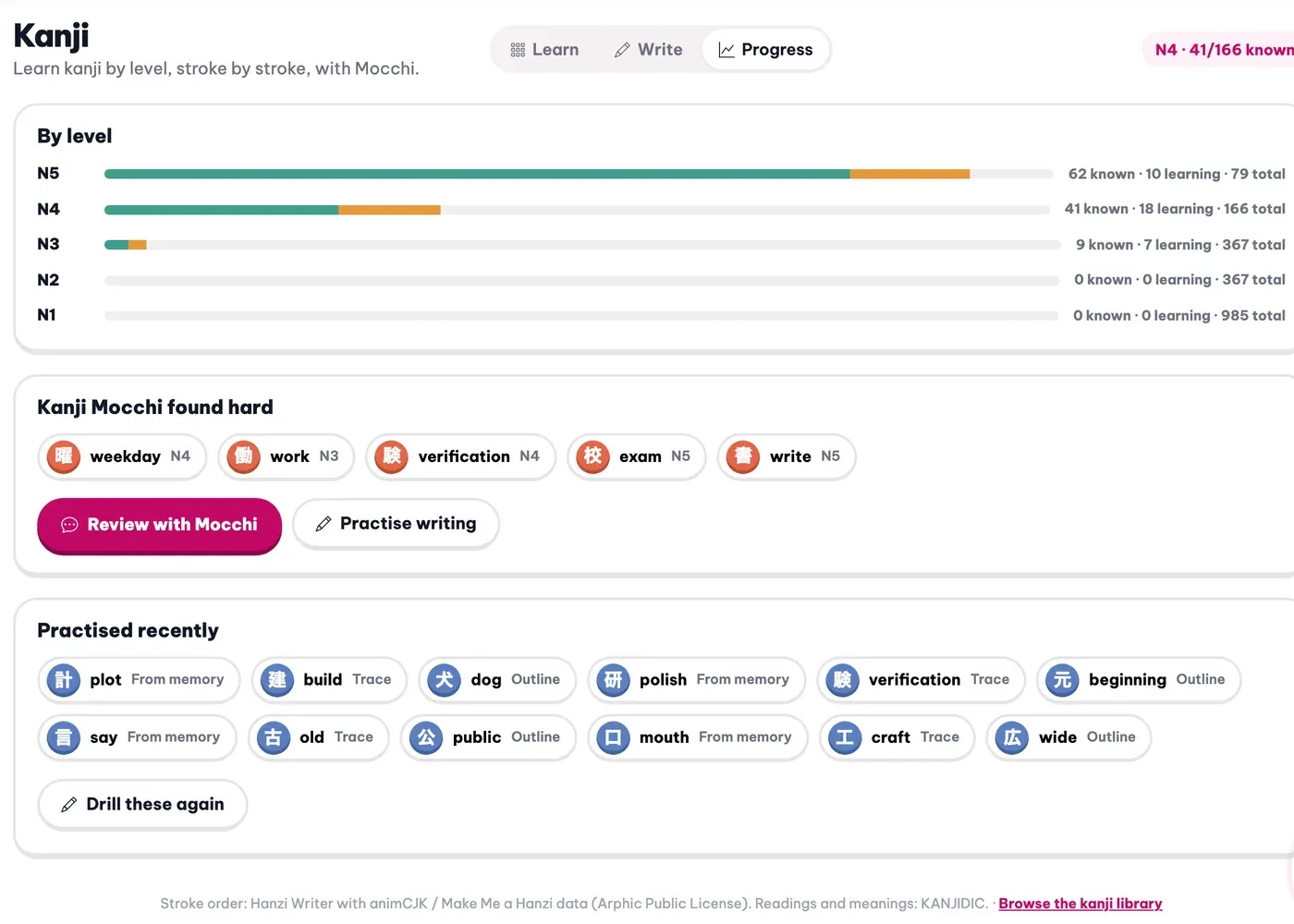The height and width of the screenshot is (924, 1294).
Task: Click the public kanji icon
Action: [x=426, y=737]
